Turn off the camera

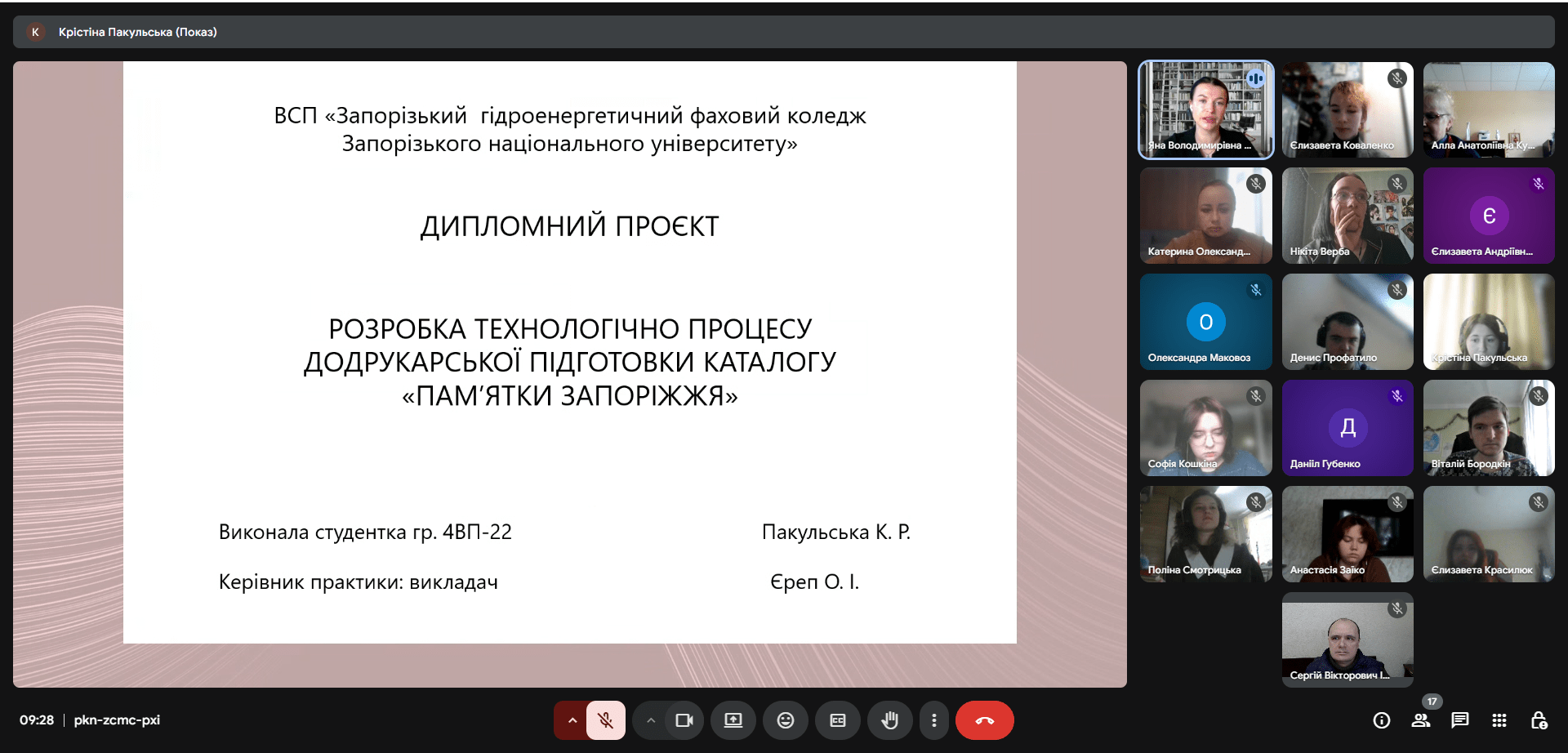(x=684, y=720)
